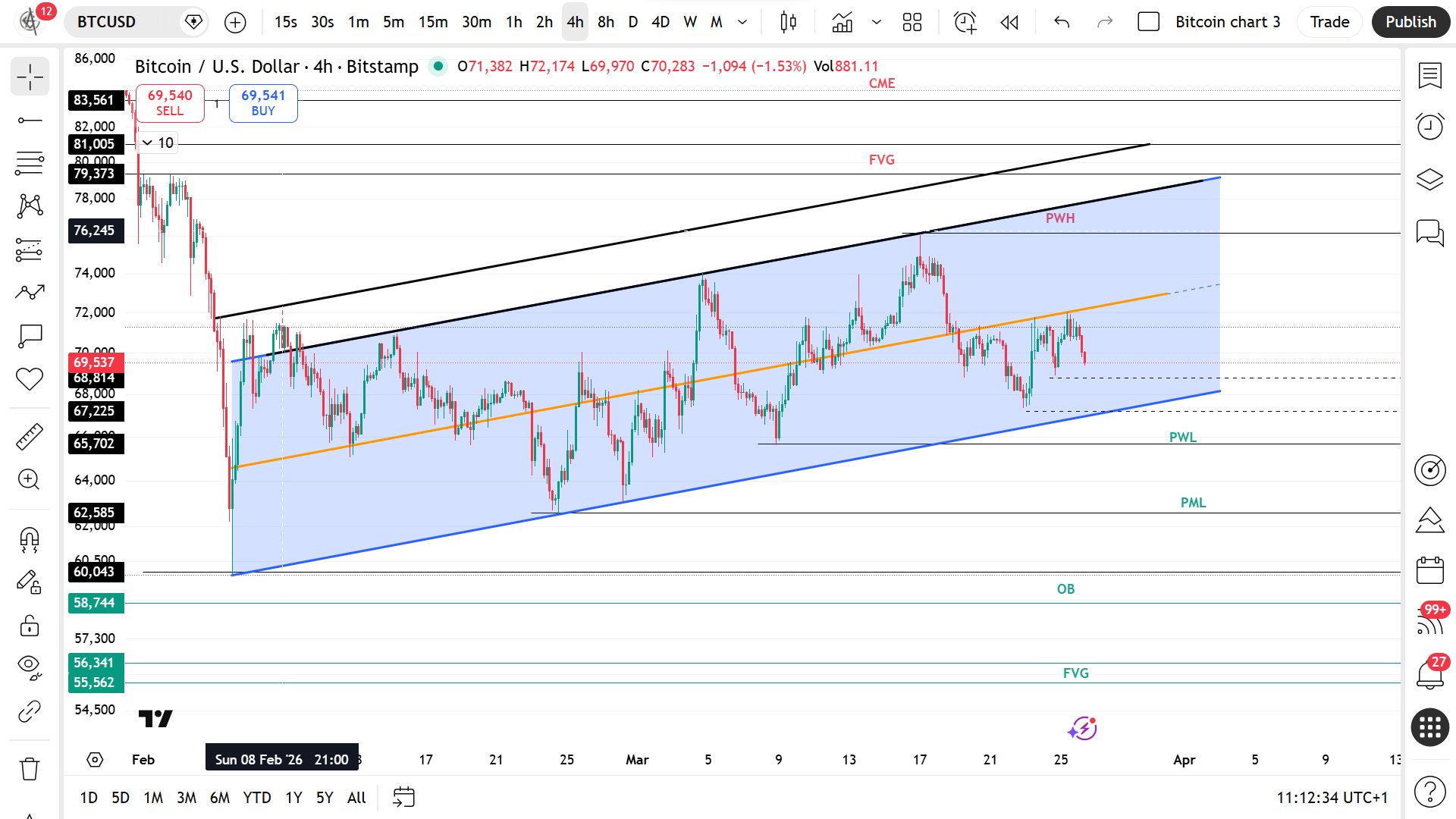Image resolution: width=1456 pixels, height=819 pixels.
Task: Select the YTD date range
Action: click(x=256, y=797)
